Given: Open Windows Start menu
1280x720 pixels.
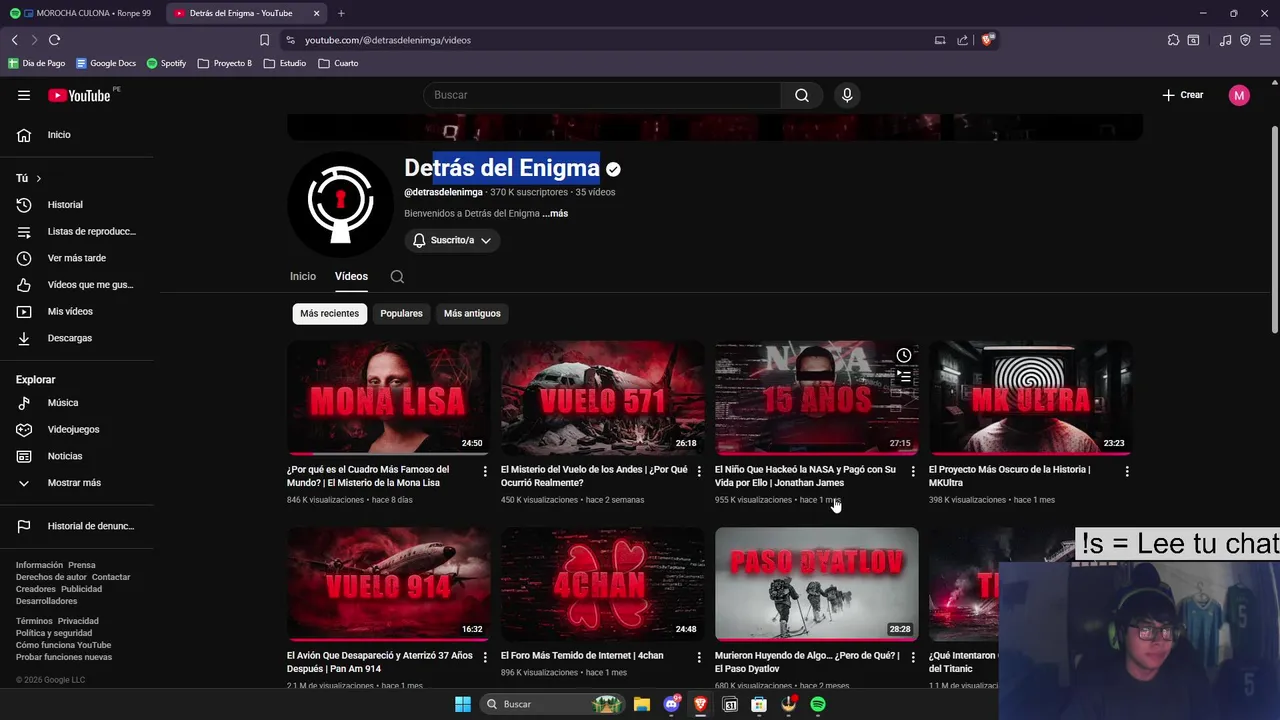Looking at the screenshot, I should [x=463, y=704].
